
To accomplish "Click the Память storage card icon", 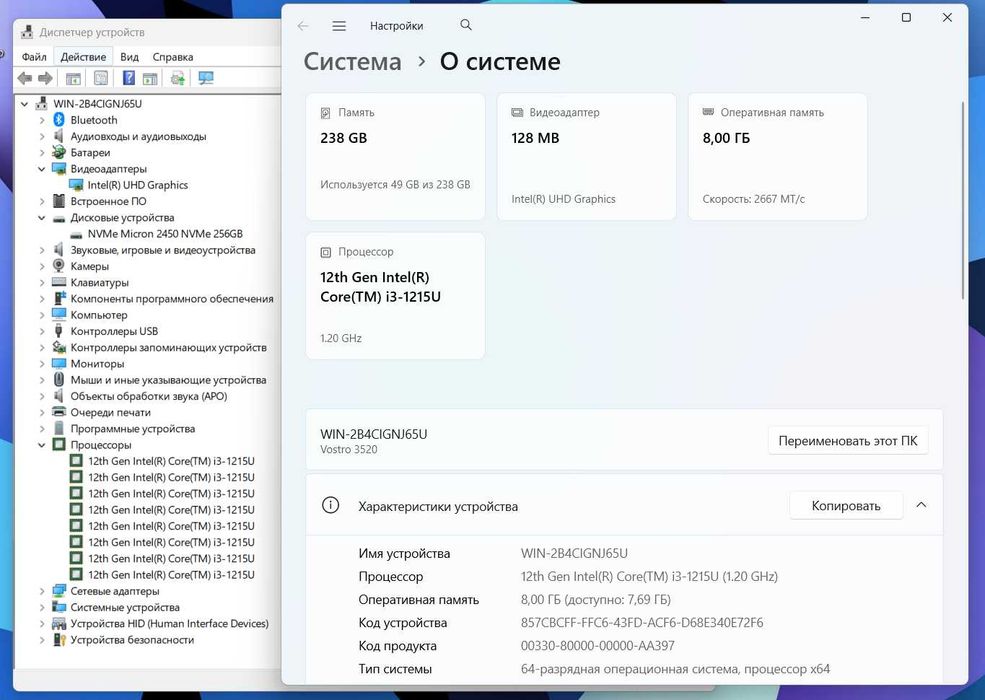I will click(x=325, y=113).
